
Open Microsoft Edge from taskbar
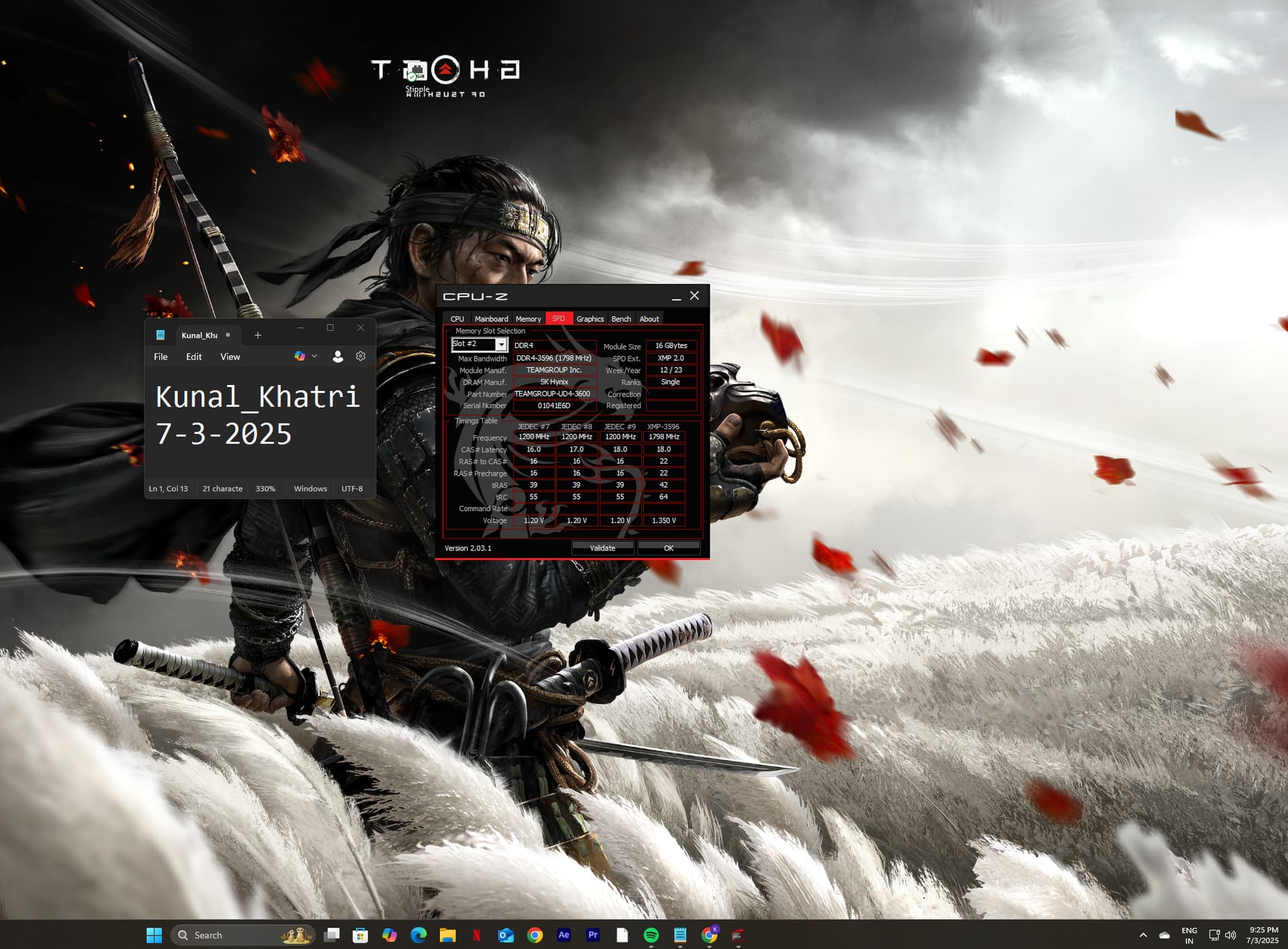pos(419,935)
